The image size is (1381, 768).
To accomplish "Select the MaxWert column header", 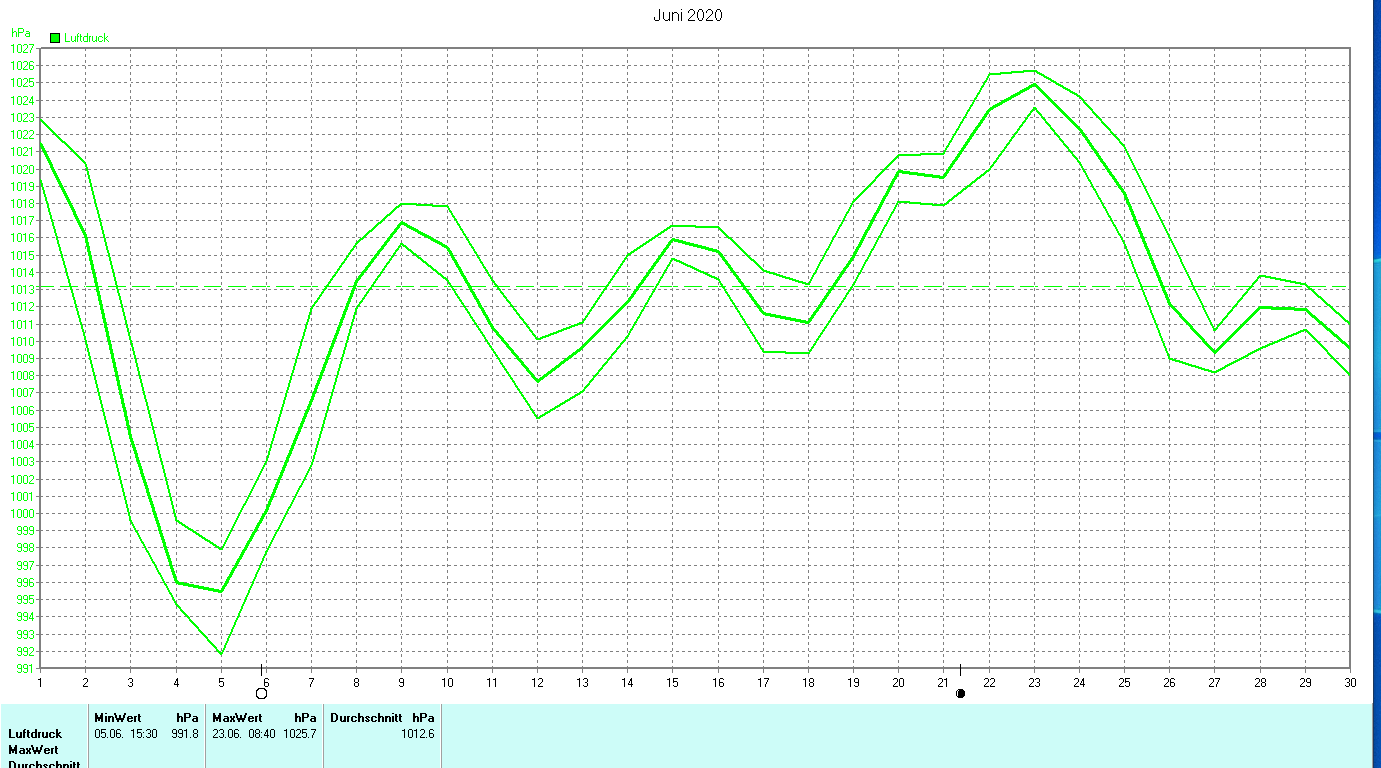I will 237,718.
